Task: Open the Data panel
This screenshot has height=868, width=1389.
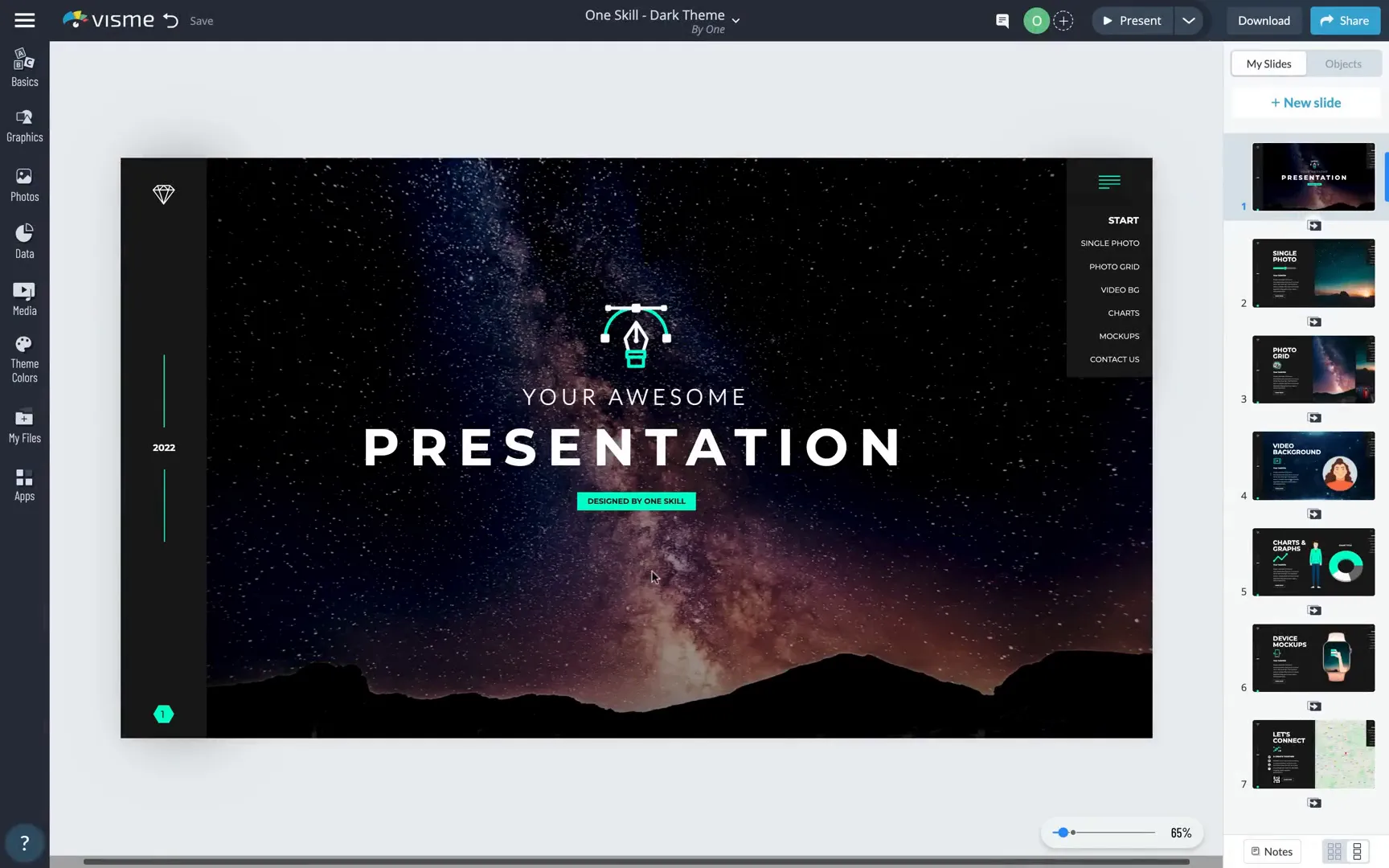Action: (24, 240)
